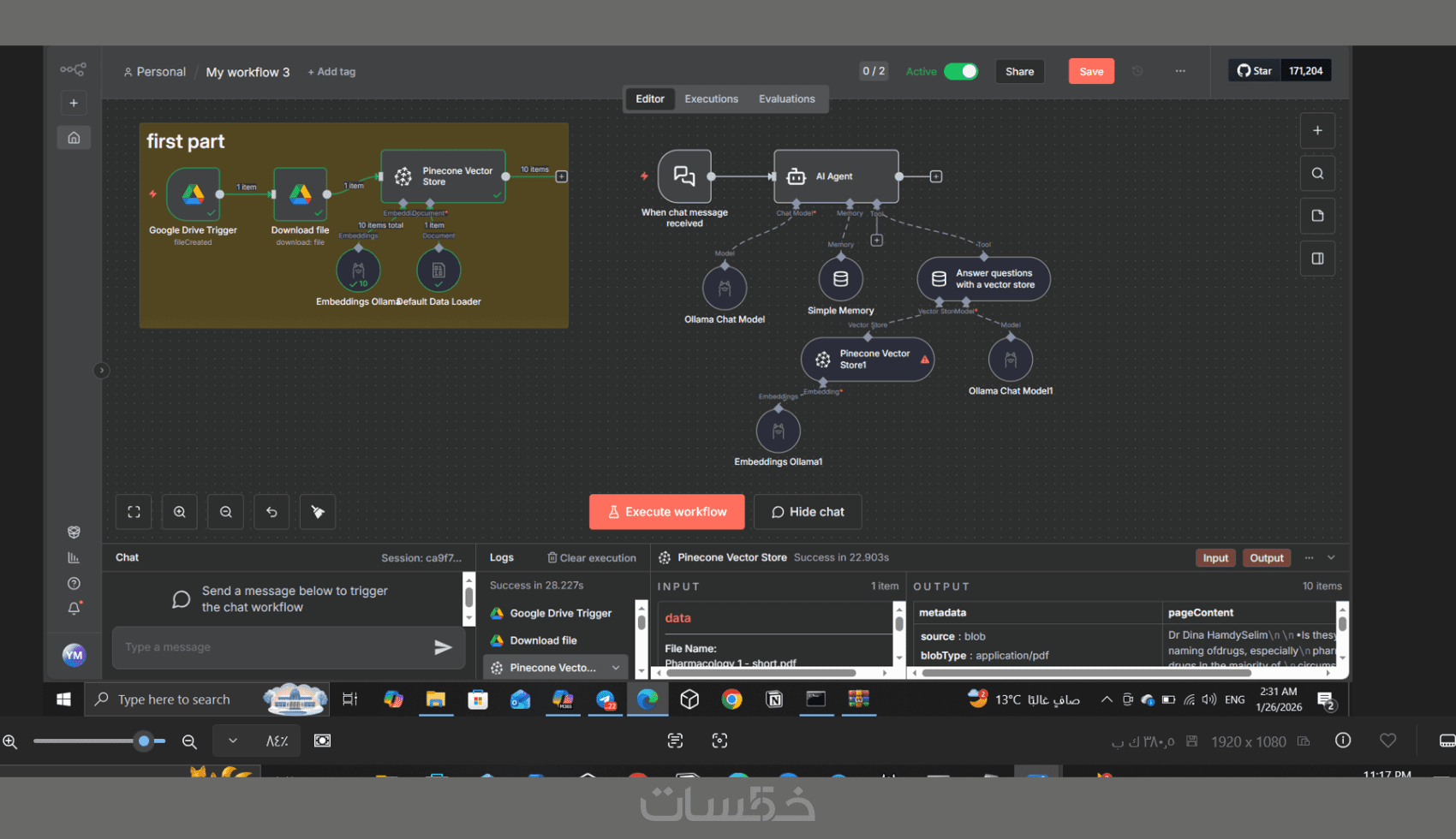1456x839 pixels.
Task: Switch to the Evaluations tab
Action: pyautogui.click(x=786, y=99)
